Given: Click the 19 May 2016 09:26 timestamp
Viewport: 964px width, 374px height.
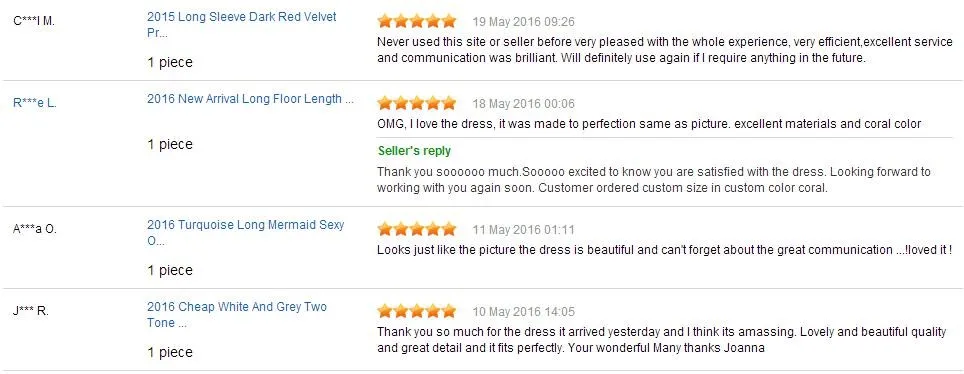Looking at the screenshot, I should tap(523, 22).
